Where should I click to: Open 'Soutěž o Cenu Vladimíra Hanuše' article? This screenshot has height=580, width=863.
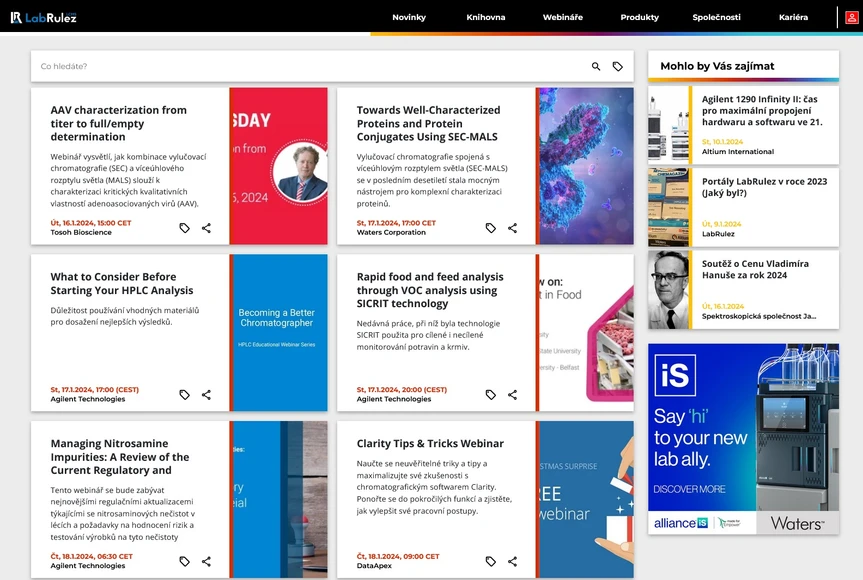755,270
